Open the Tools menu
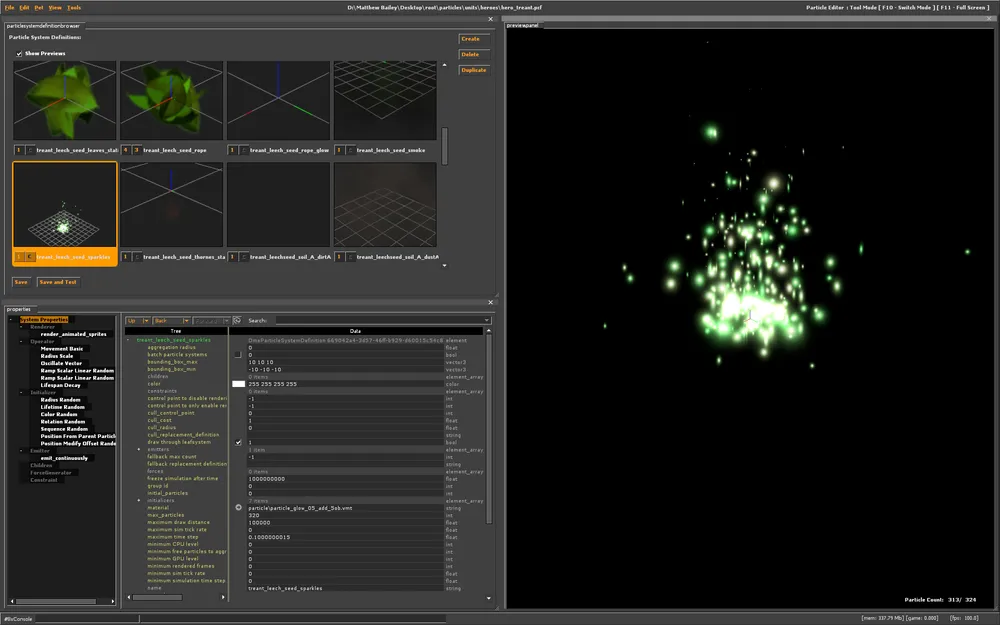Image resolution: width=1000 pixels, height=625 pixels. pyautogui.click(x=74, y=7)
